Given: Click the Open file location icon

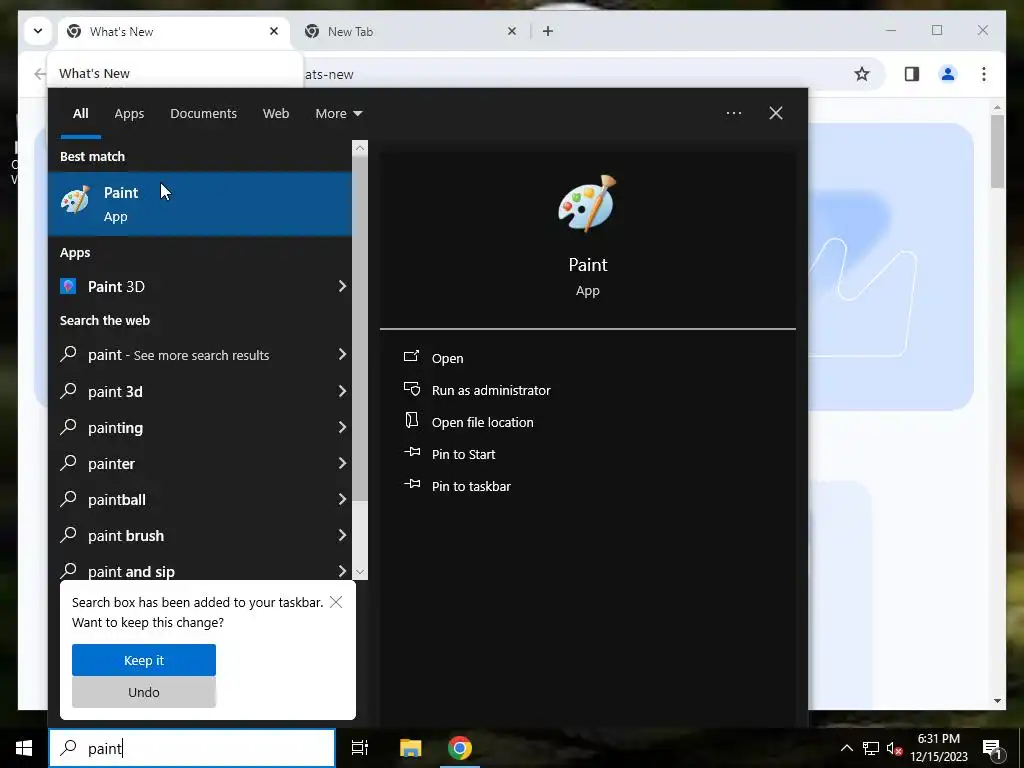Looking at the screenshot, I should (x=411, y=421).
